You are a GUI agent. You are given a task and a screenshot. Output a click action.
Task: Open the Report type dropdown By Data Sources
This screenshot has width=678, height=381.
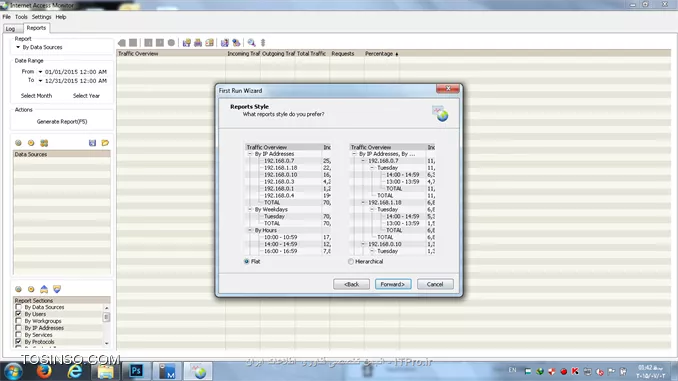coord(18,47)
